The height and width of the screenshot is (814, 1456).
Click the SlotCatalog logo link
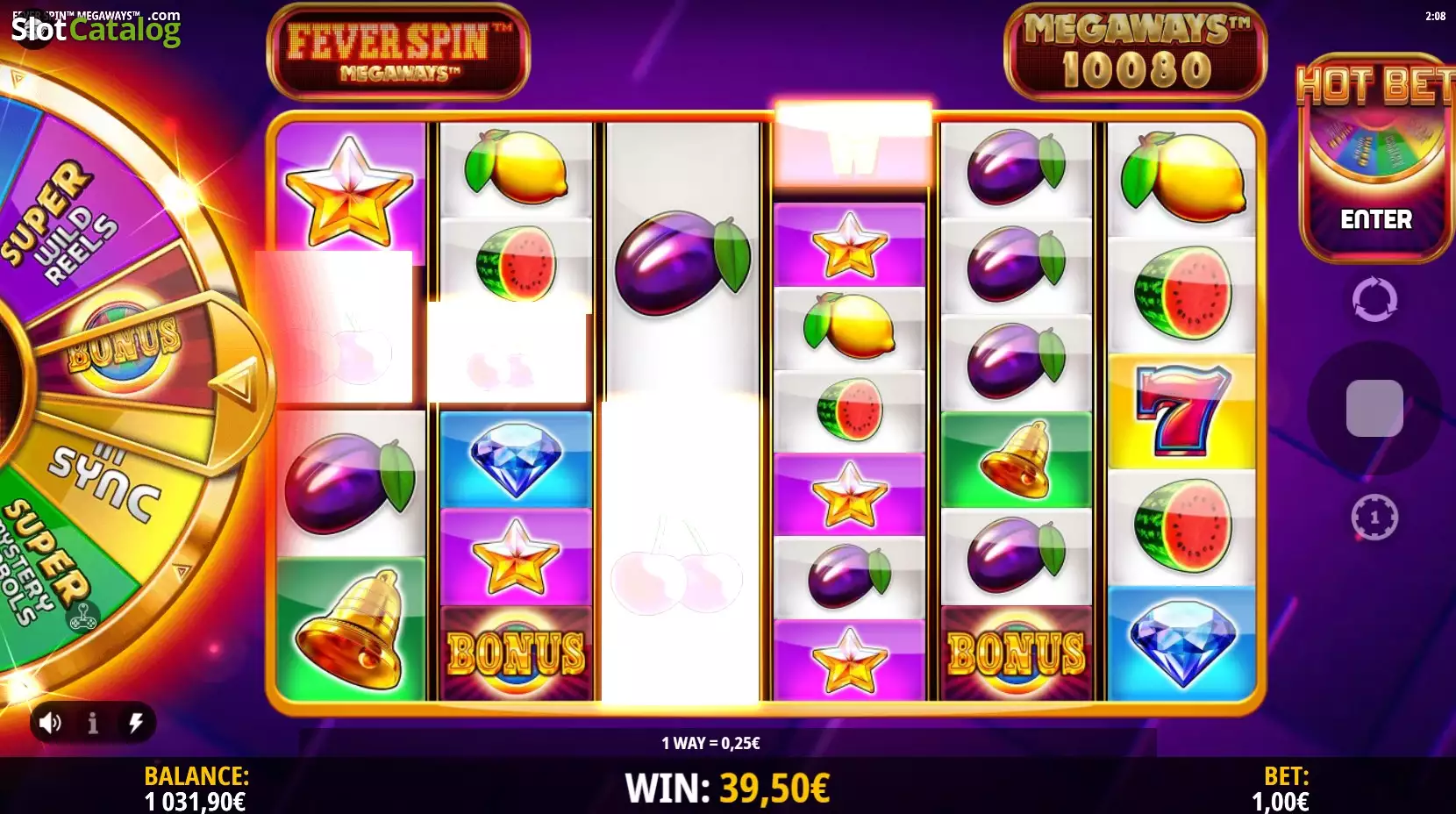[96, 29]
